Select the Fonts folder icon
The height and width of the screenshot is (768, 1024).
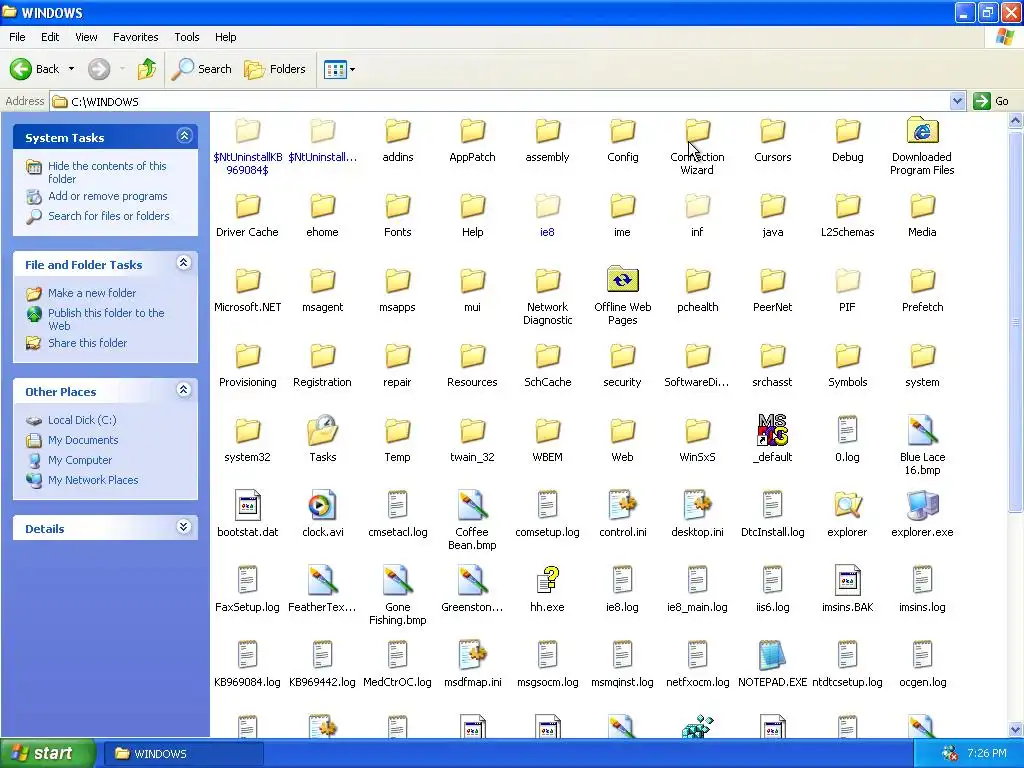[398, 206]
